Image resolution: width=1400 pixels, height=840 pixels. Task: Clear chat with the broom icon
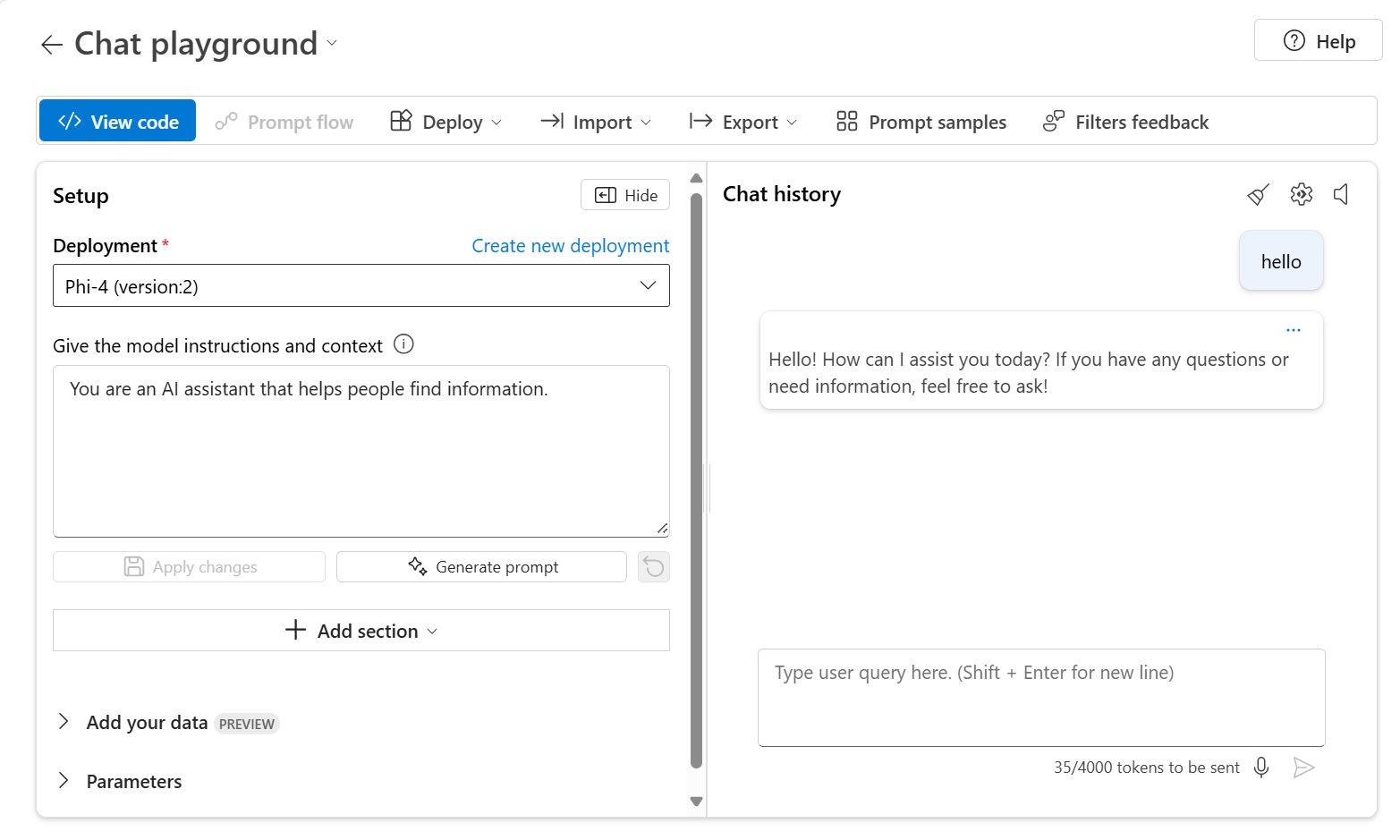pyautogui.click(x=1259, y=194)
